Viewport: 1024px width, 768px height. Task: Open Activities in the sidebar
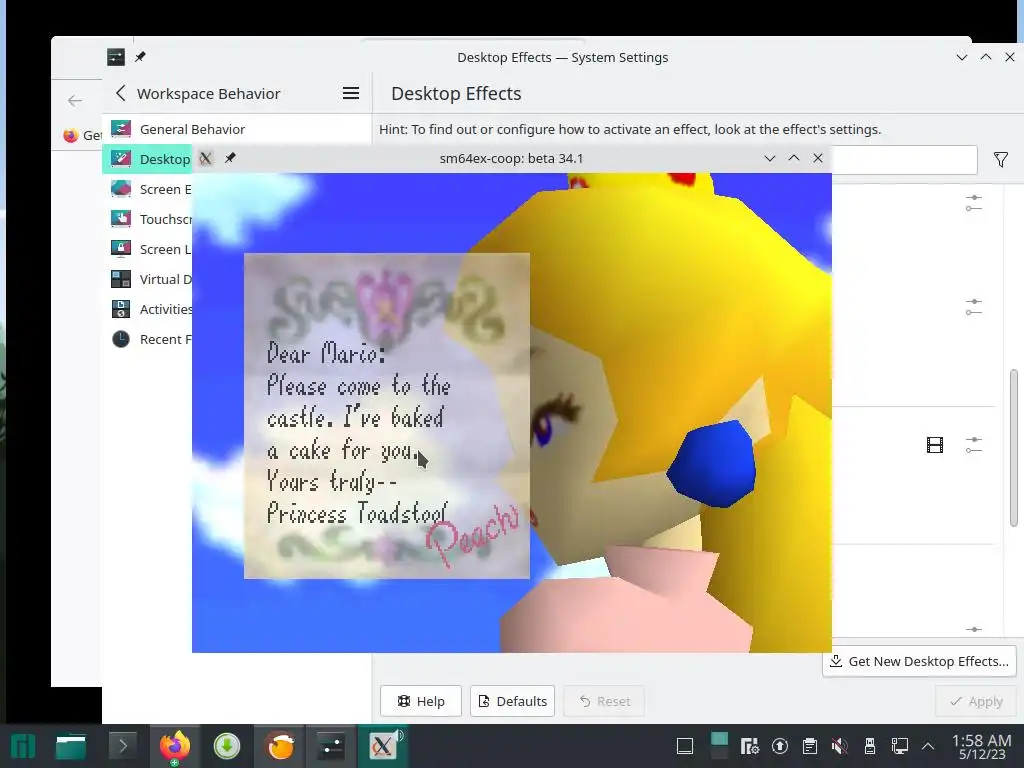[148, 310]
